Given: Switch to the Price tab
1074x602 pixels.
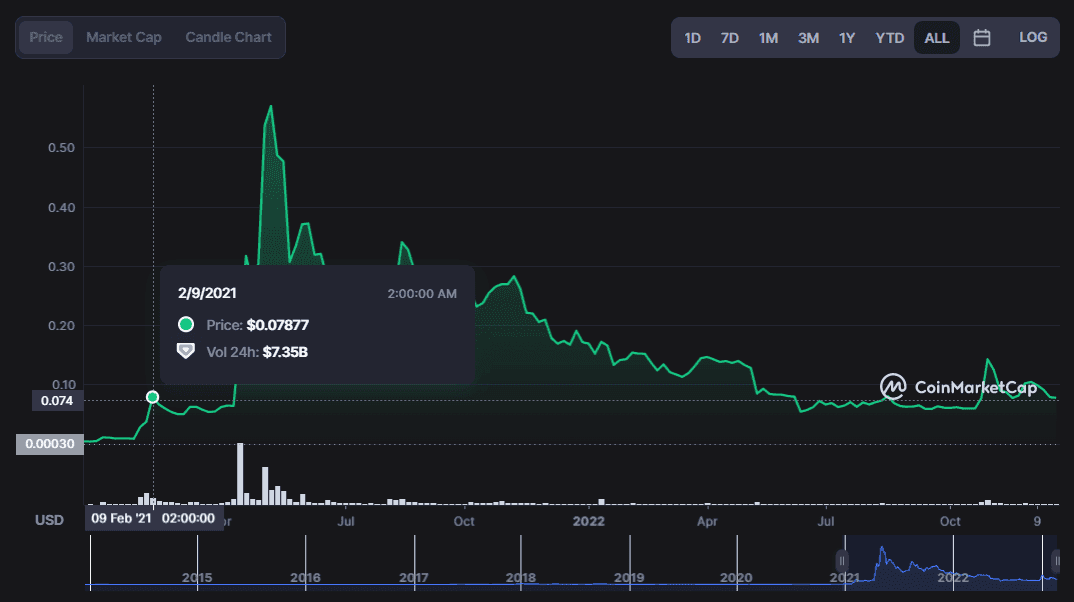Looking at the screenshot, I should click(x=46, y=38).
